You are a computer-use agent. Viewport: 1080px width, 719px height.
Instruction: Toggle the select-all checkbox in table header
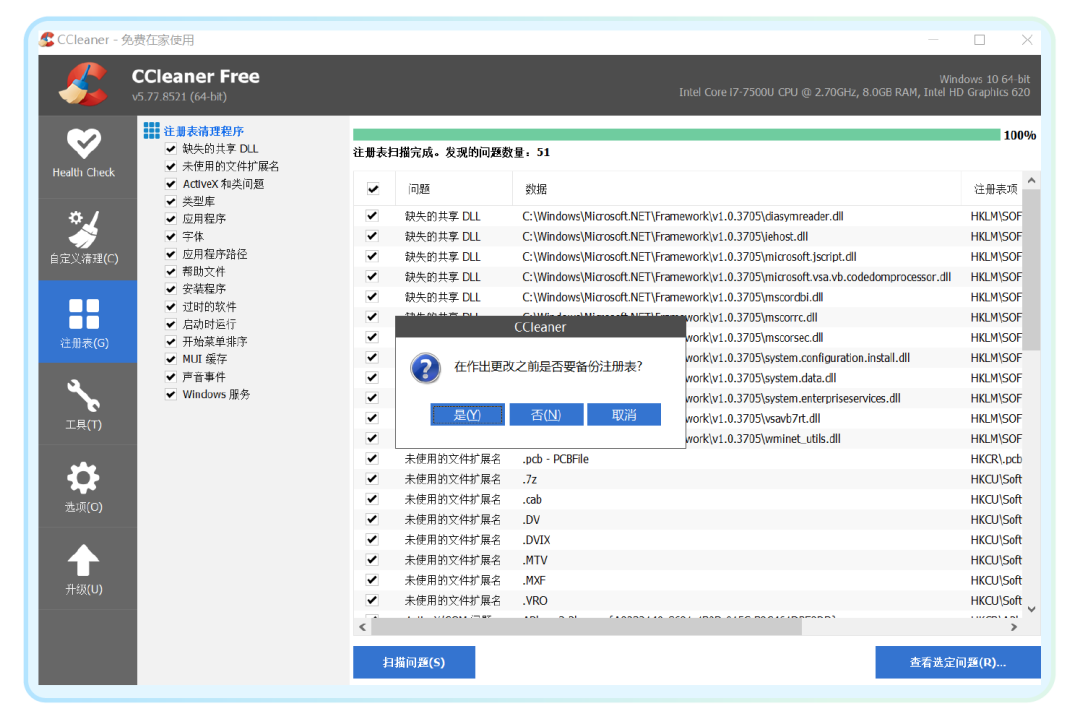373,189
